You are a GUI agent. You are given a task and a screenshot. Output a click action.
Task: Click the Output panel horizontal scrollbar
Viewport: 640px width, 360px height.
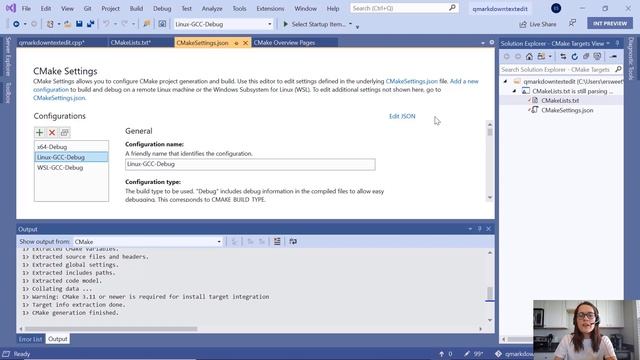click(111, 329)
